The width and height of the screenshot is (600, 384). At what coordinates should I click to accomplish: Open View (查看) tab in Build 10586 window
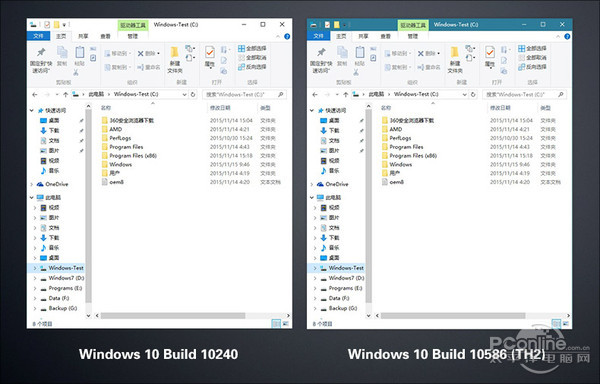coord(385,36)
